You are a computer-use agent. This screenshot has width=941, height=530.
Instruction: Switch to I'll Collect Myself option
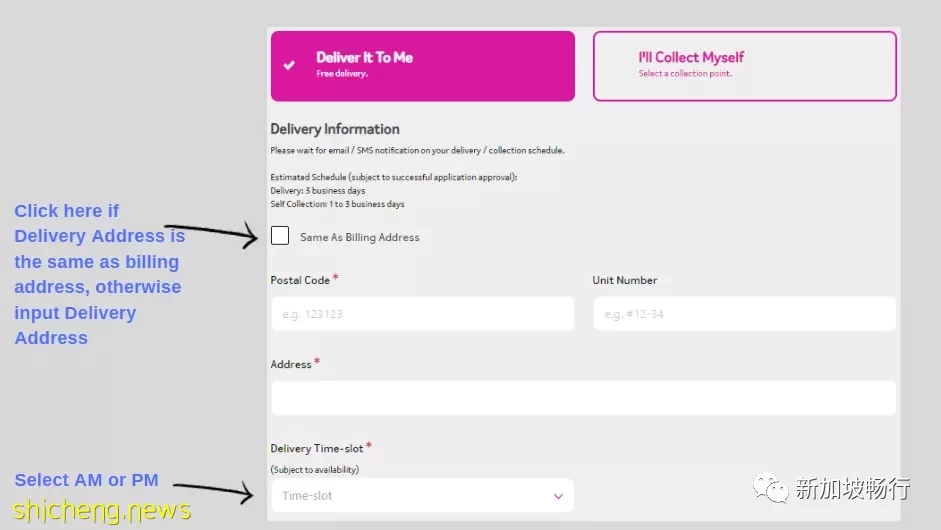(x=745, y=66)
